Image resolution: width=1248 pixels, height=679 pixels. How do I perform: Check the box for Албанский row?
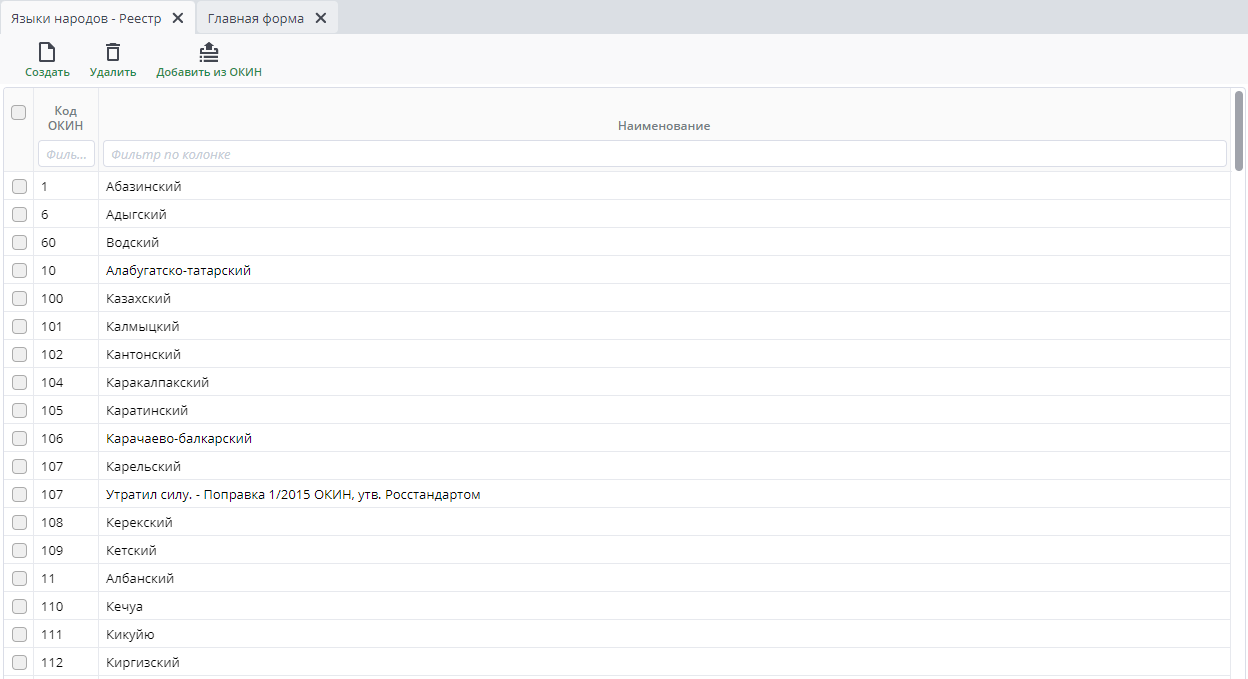click(x=19, y=578)
